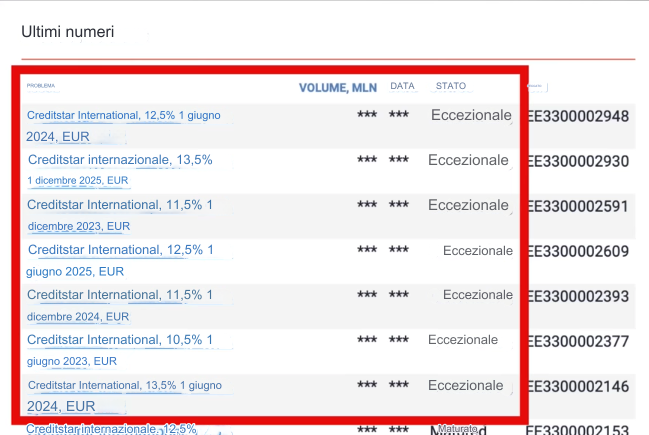Open Creditstar International 12,5% 1 giugno 2025 bond
Screen dimensions: 649x435
pos(120,260)
